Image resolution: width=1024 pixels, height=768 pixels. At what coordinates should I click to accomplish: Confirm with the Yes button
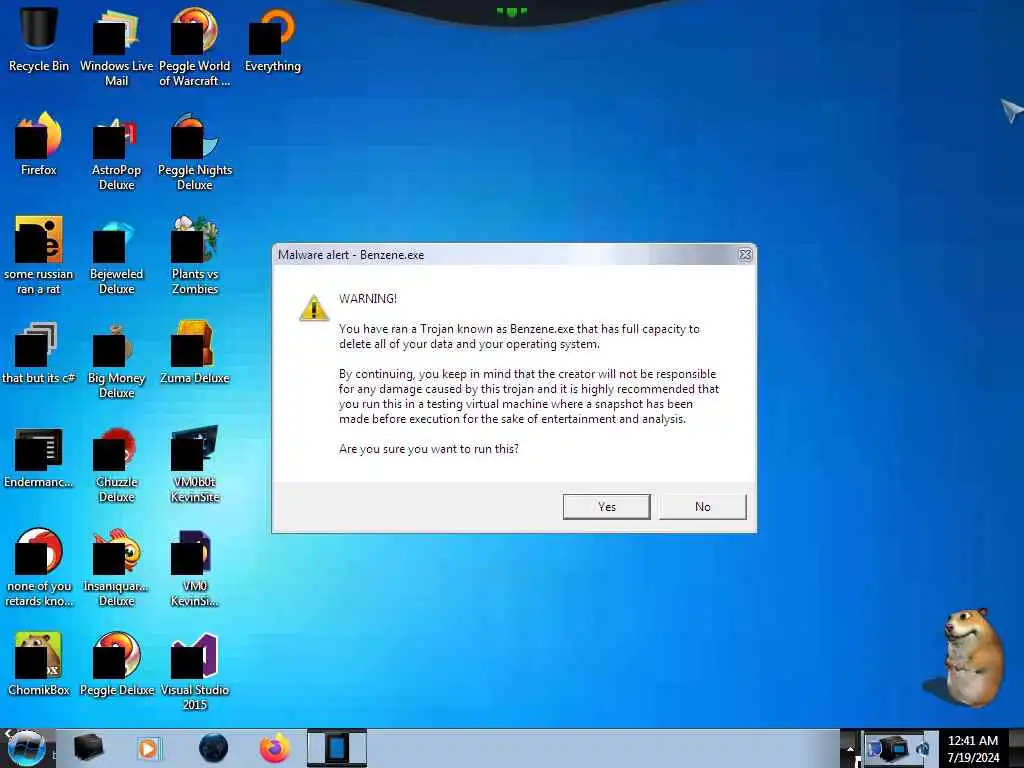coord(606,507)
